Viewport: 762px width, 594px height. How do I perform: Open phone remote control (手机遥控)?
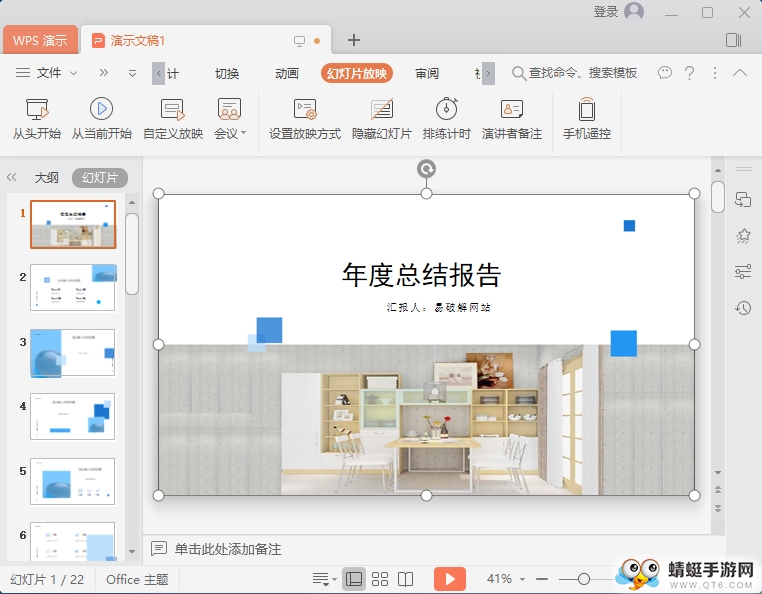pyautogui.click(x=587, y=119)
